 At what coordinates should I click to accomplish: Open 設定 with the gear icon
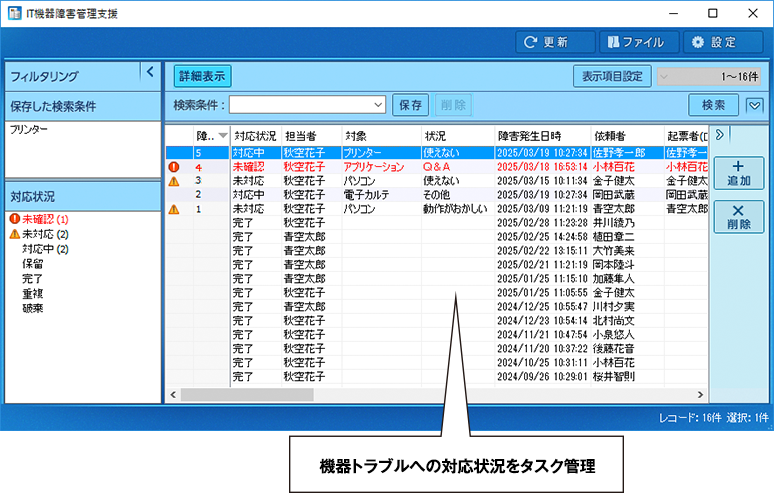[723, 42]
